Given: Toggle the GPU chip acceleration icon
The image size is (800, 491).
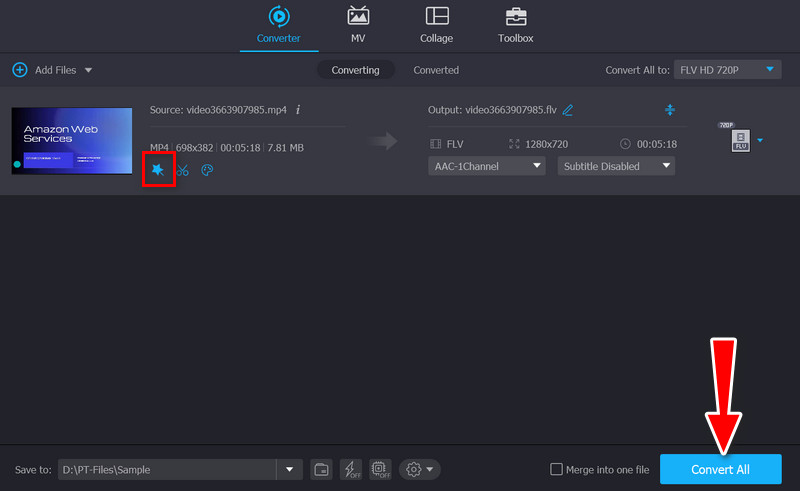Looking at the screenshot, I should coord(379,469).
